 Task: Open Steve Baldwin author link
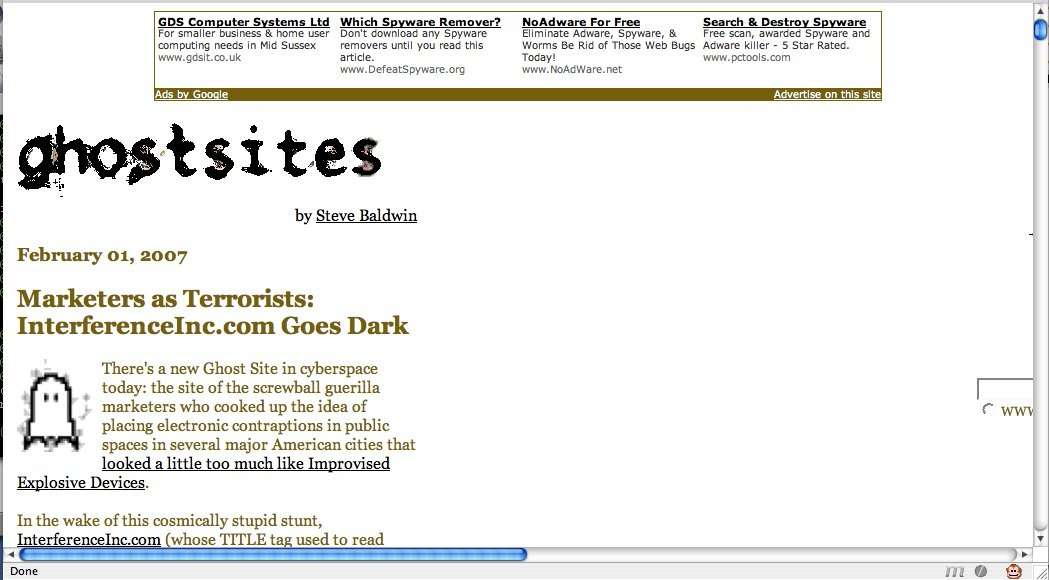point(366,216)
